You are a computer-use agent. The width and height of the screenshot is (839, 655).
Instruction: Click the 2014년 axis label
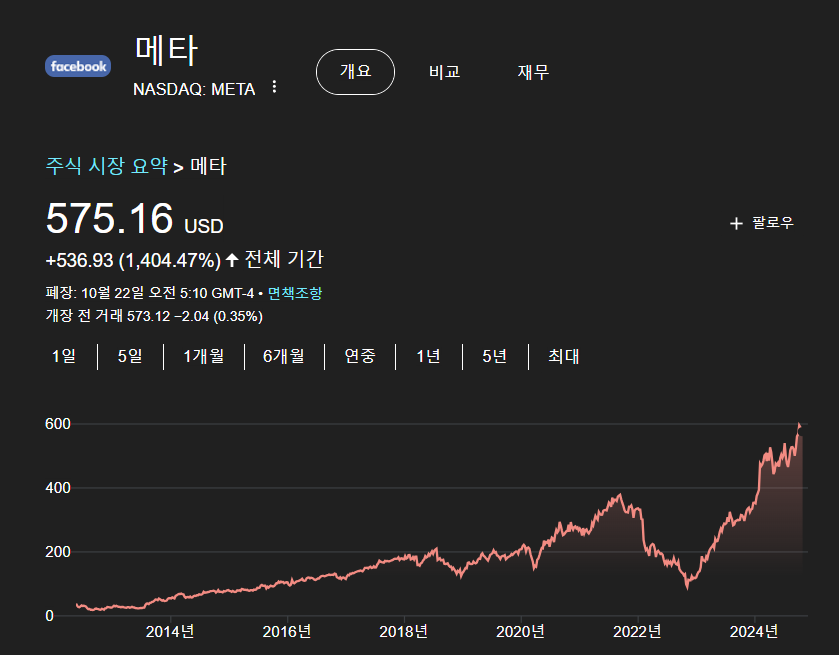click(170, 632)
